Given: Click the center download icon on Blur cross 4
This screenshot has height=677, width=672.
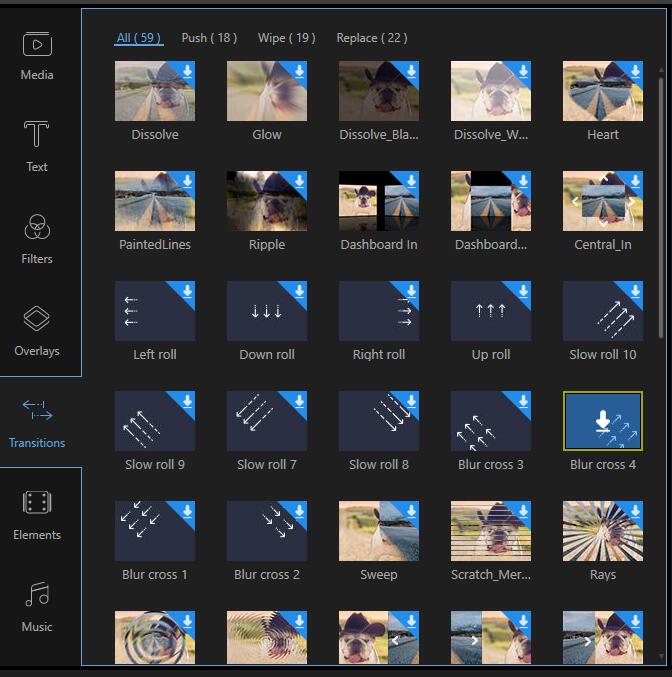Looking at the screenshot, I should (602, 421).
